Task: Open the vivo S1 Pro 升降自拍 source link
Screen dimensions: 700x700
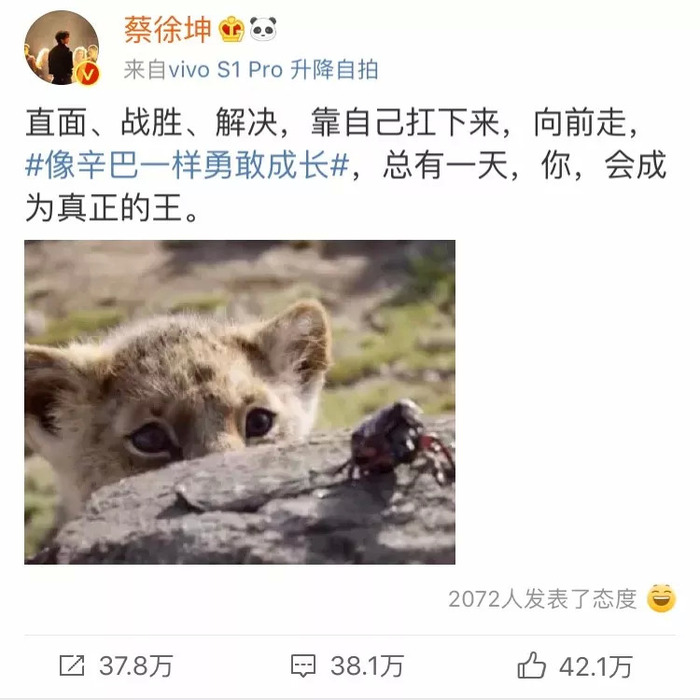Action: [x=273, y=70]
